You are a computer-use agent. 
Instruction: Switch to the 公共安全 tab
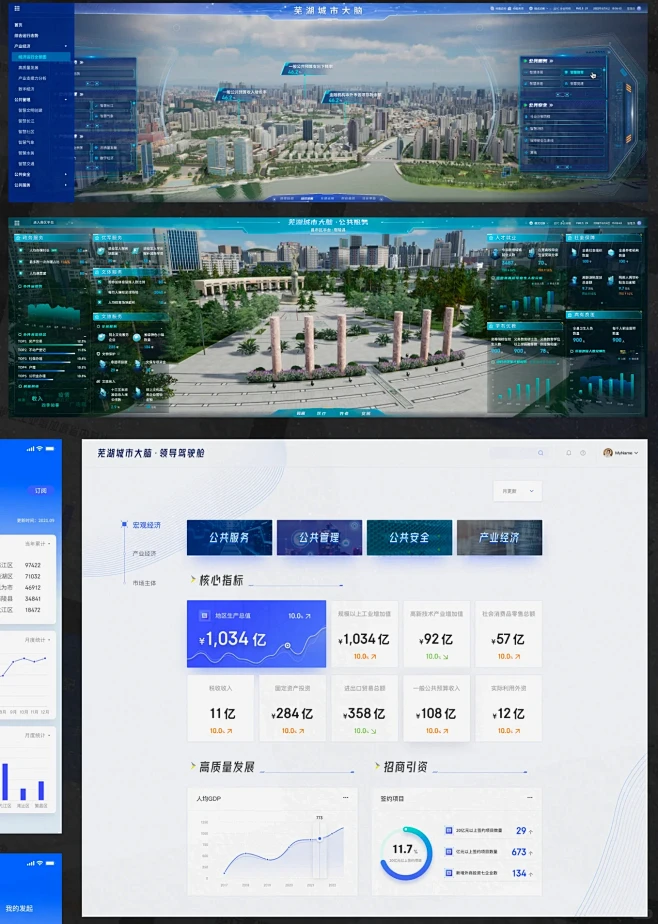[x=408, y=537]
